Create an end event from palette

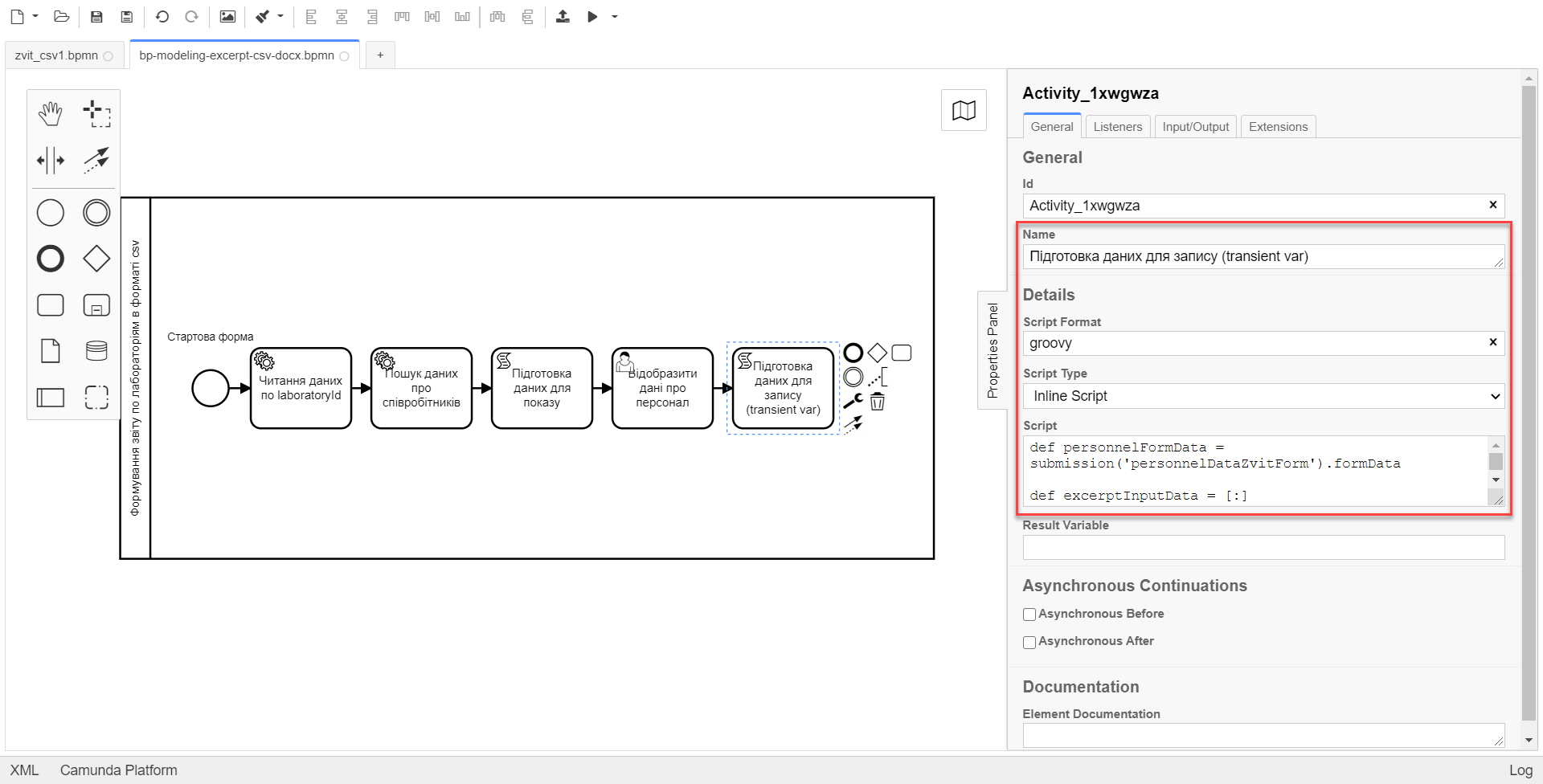tap(51, 259)
